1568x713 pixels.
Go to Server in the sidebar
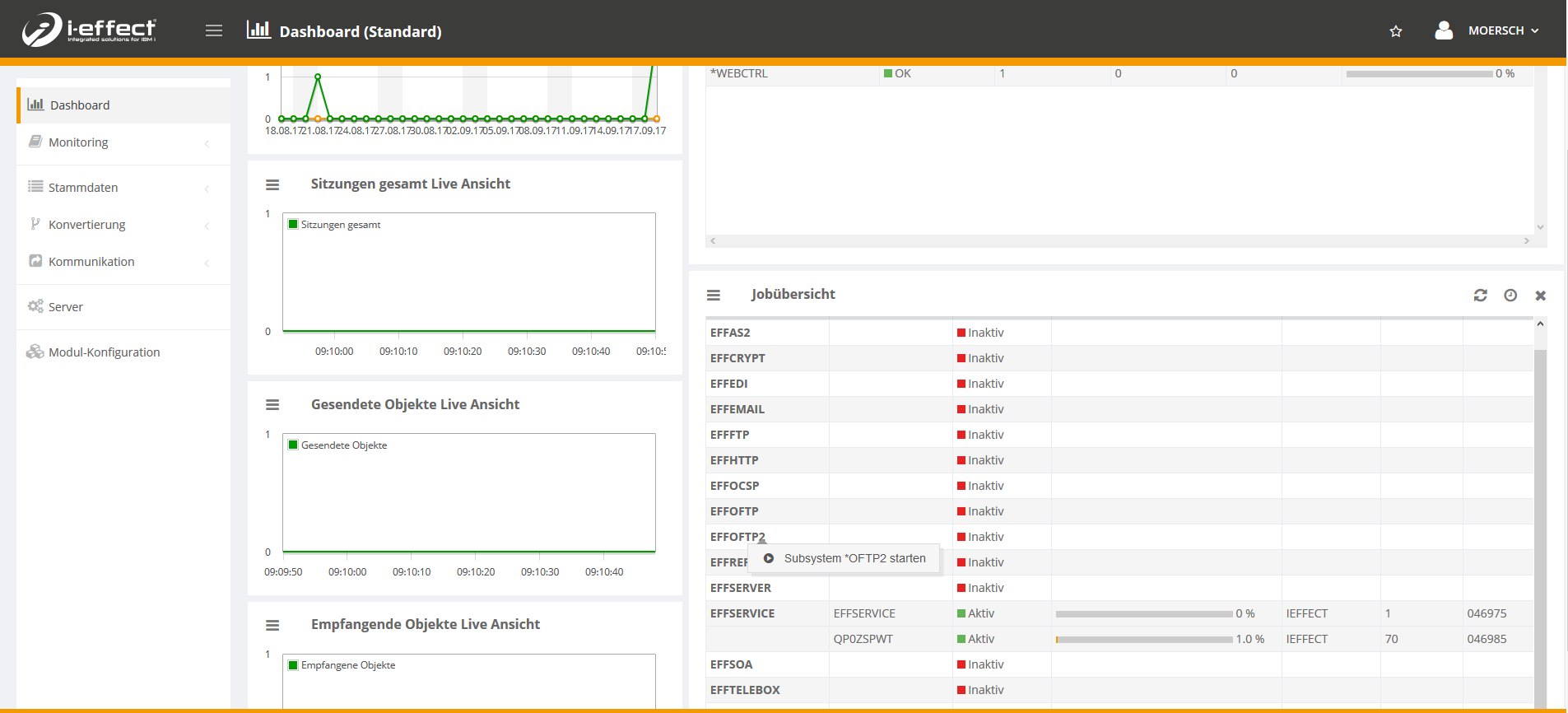(66, 307)
